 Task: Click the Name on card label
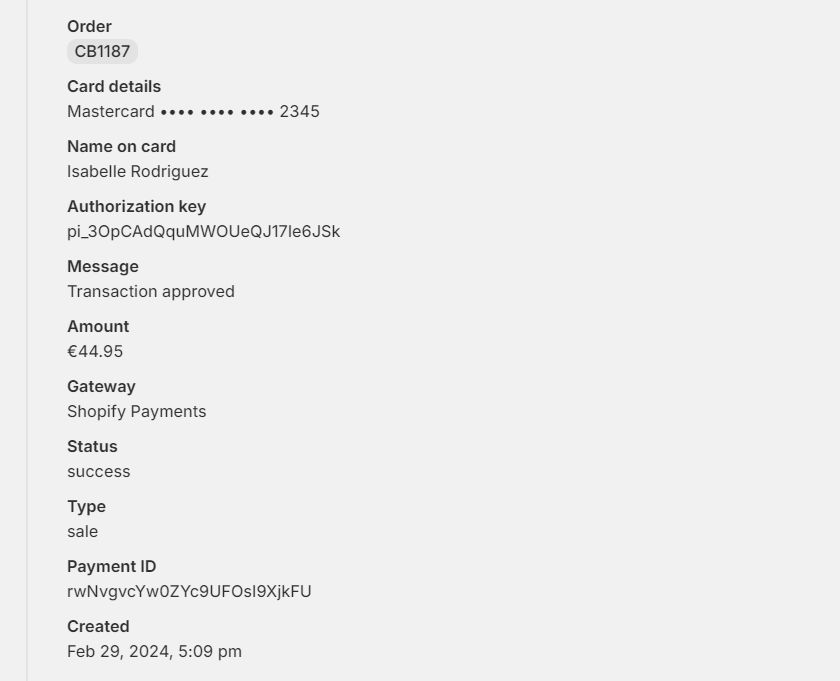tap(122, 146)
